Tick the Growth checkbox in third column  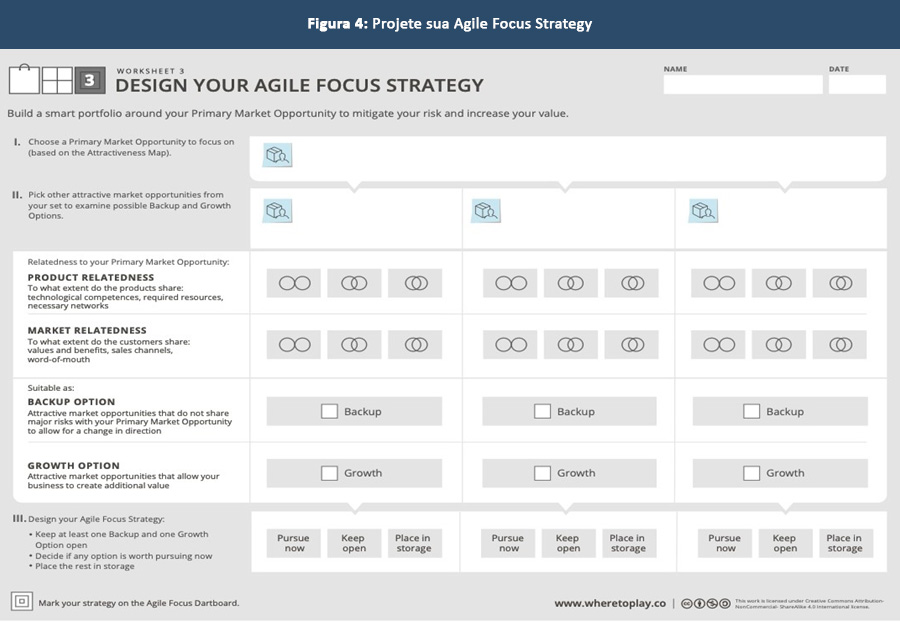(x=751, y=473)
